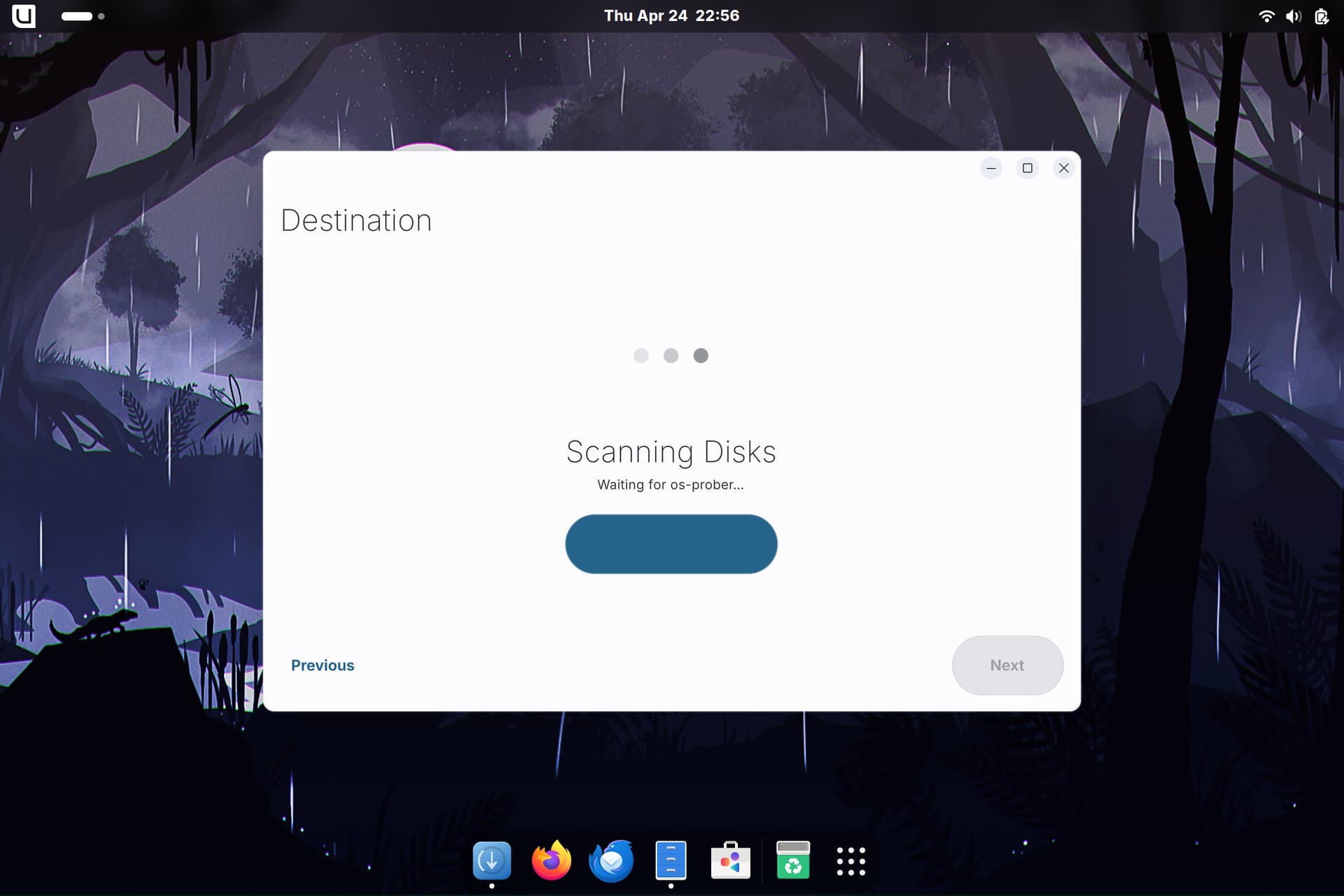Open the Software store dock icon

730,860
